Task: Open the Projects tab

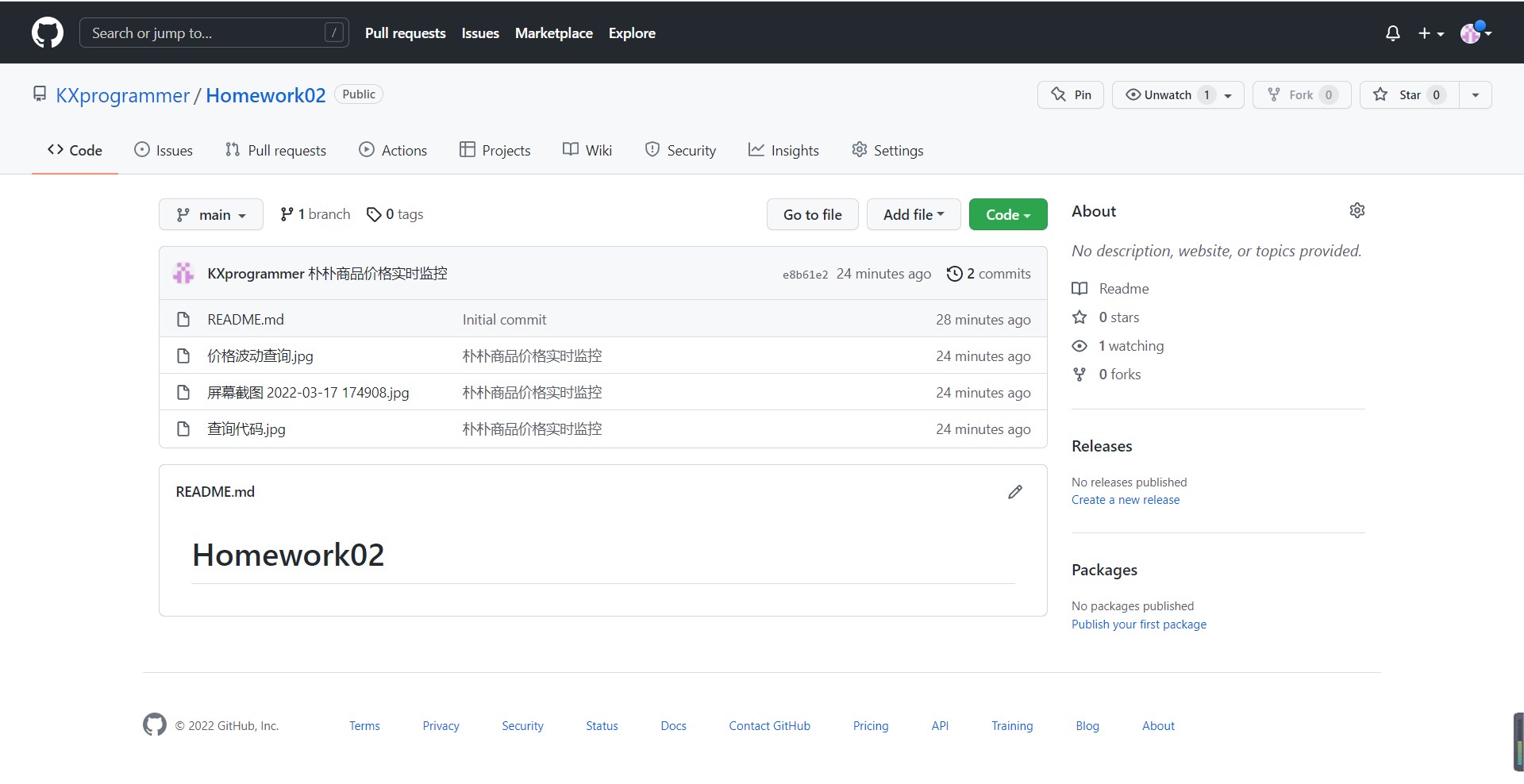Action: click(495, 150)
